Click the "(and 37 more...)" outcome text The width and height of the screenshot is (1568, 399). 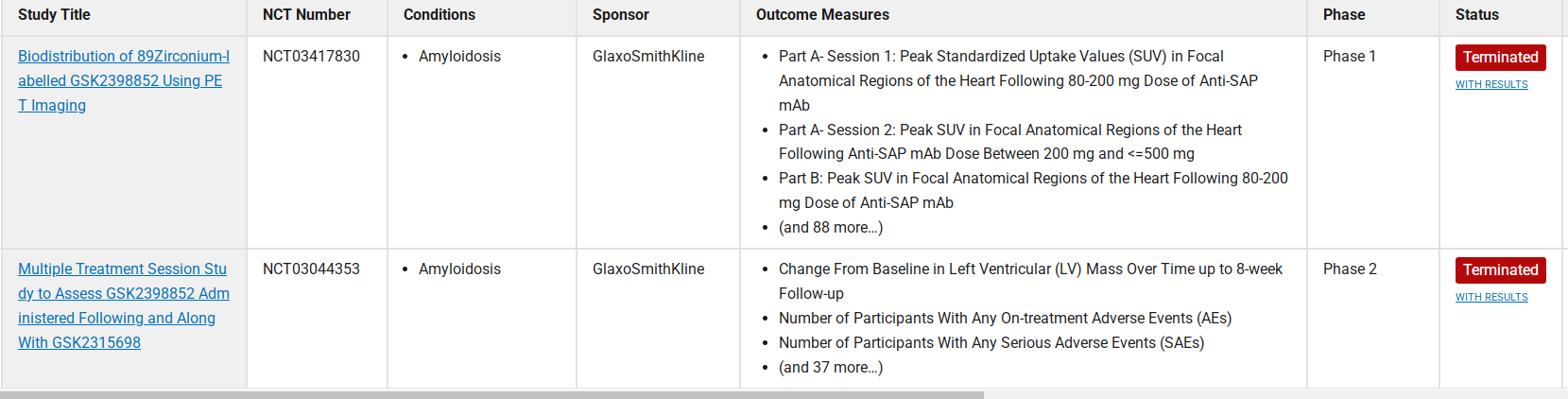coord(831,368)
